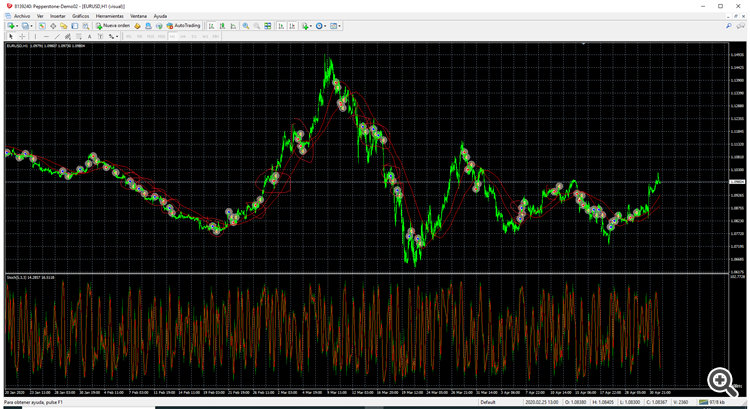Click the Nueva orden button
The width and height of the screenshot is (750, 409).
pyautogui.click(x=113, y=26)
